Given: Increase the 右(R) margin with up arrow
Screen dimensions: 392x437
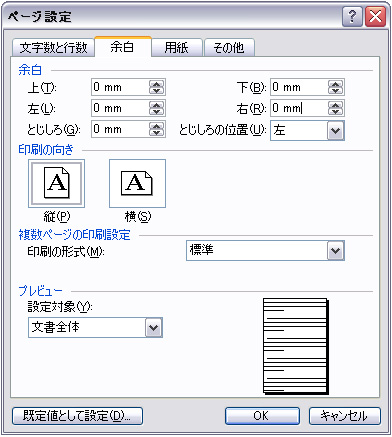Looking at the screenshot, I should 335,105.
